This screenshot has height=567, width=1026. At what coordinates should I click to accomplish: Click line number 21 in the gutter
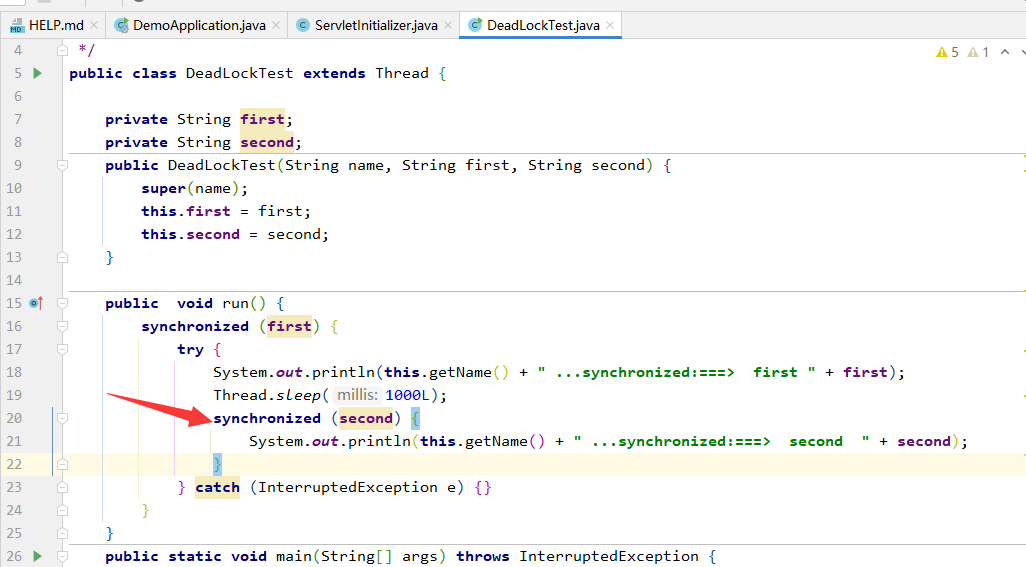(x=14, y=441)
